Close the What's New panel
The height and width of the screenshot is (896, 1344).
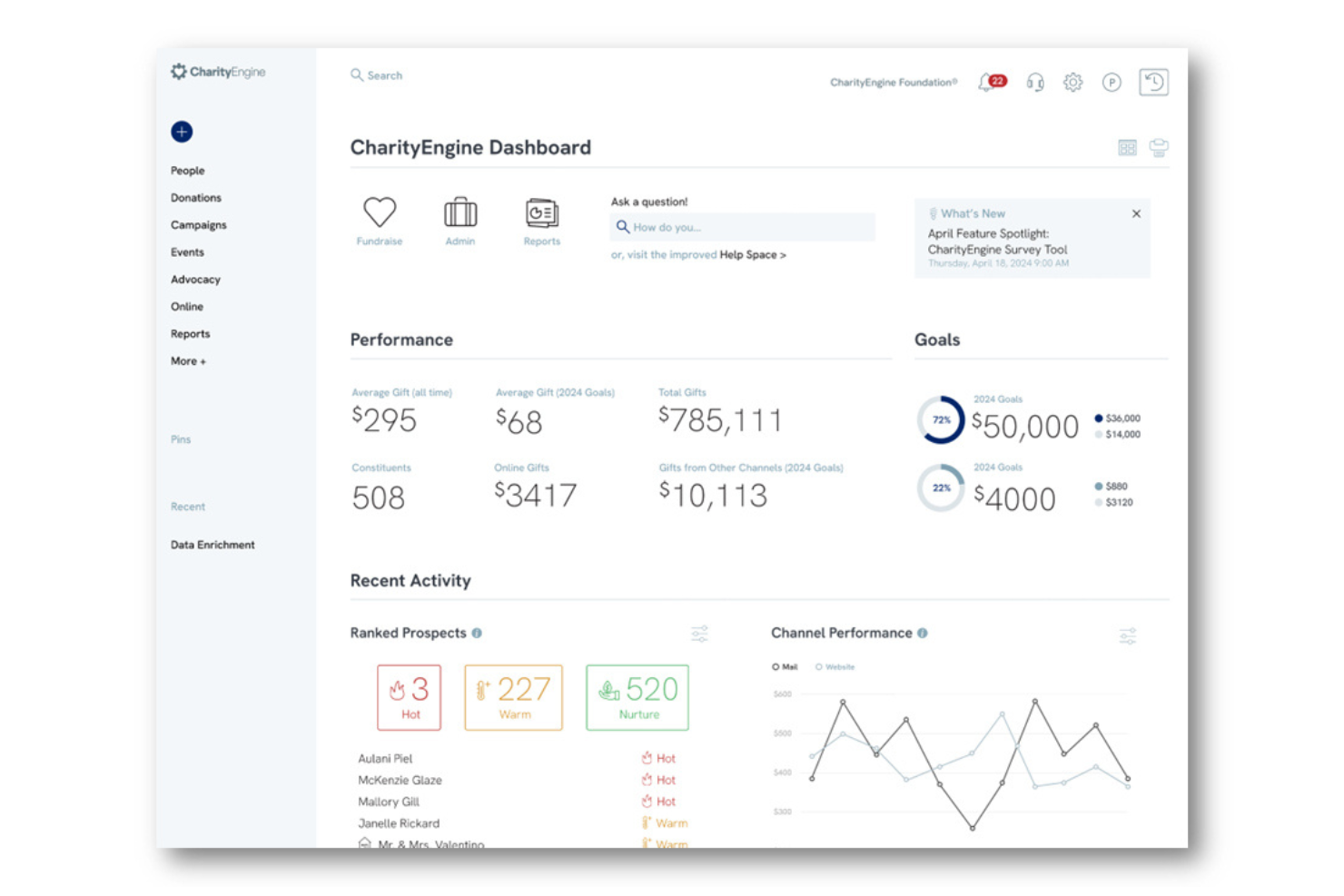click(1136, 214)
